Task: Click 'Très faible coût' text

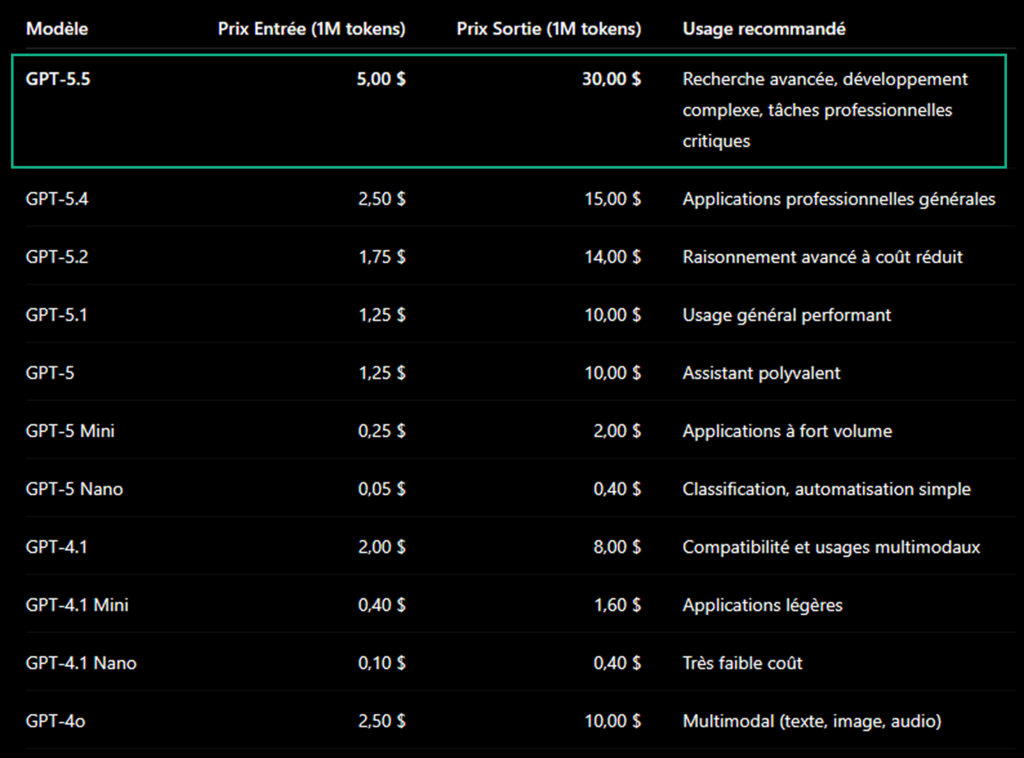Action: coord(743,663)
